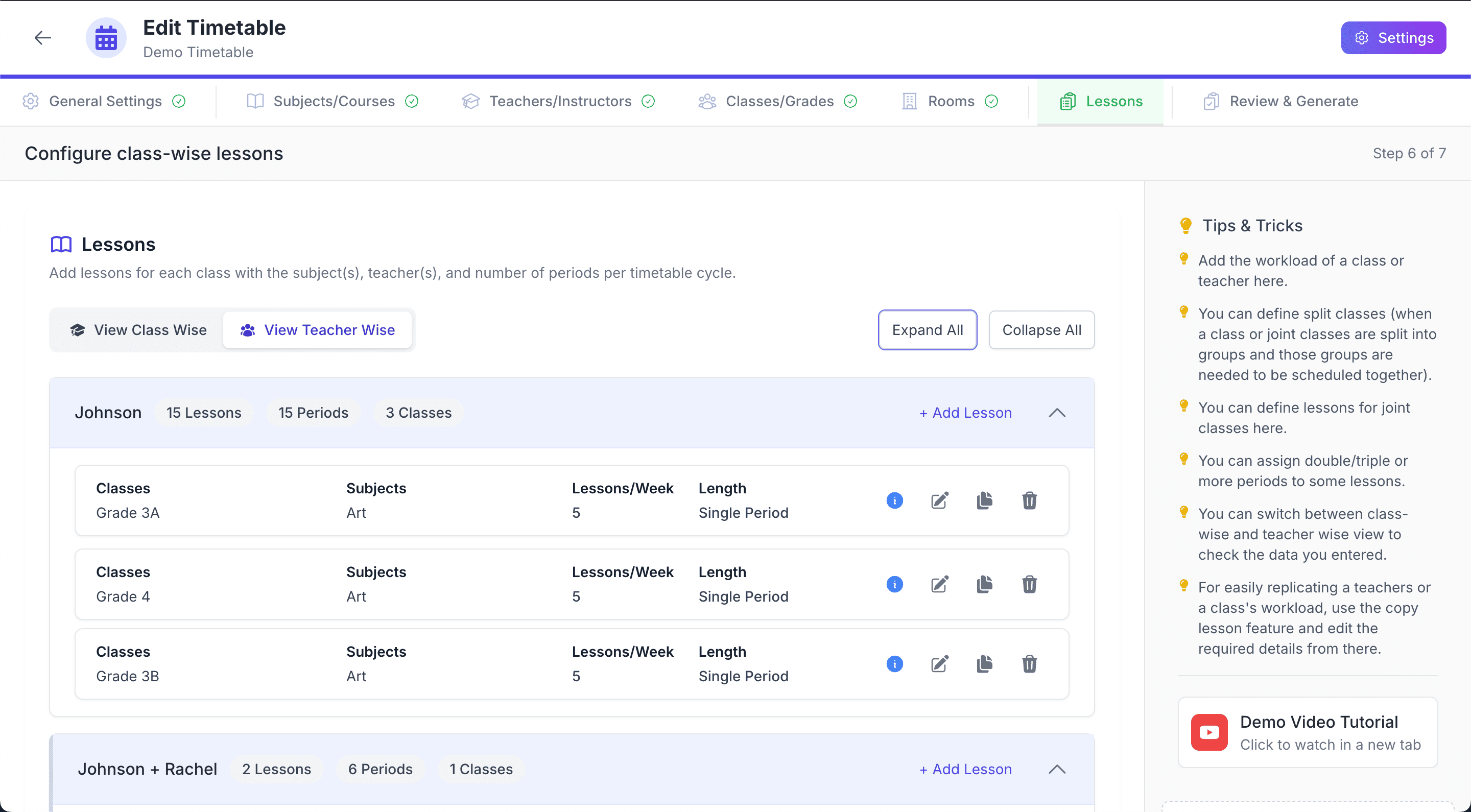Delete the Grade 3A Art lesson
1471x812 pixels.
click(1030, 501)
